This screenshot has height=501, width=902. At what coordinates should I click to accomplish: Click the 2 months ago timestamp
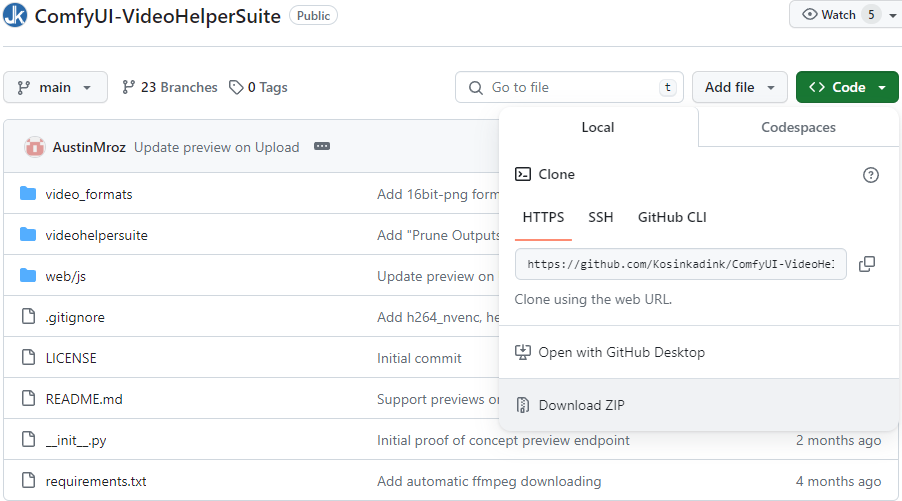click(838, 441)
